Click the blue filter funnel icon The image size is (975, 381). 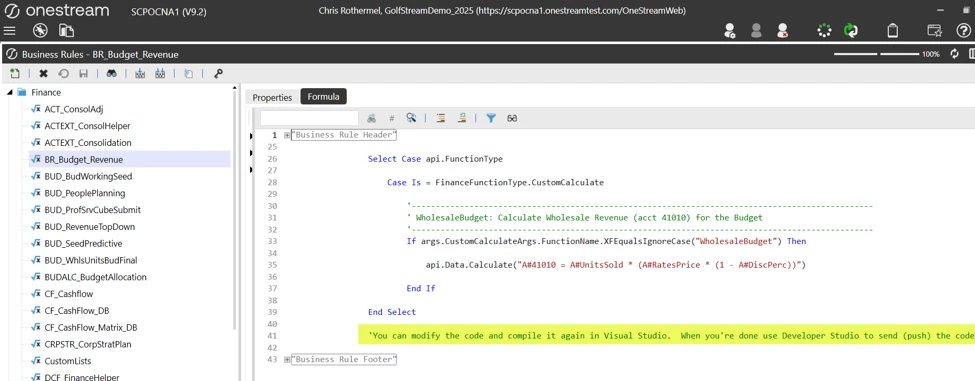pyautogui.click(x=491, y=117)
